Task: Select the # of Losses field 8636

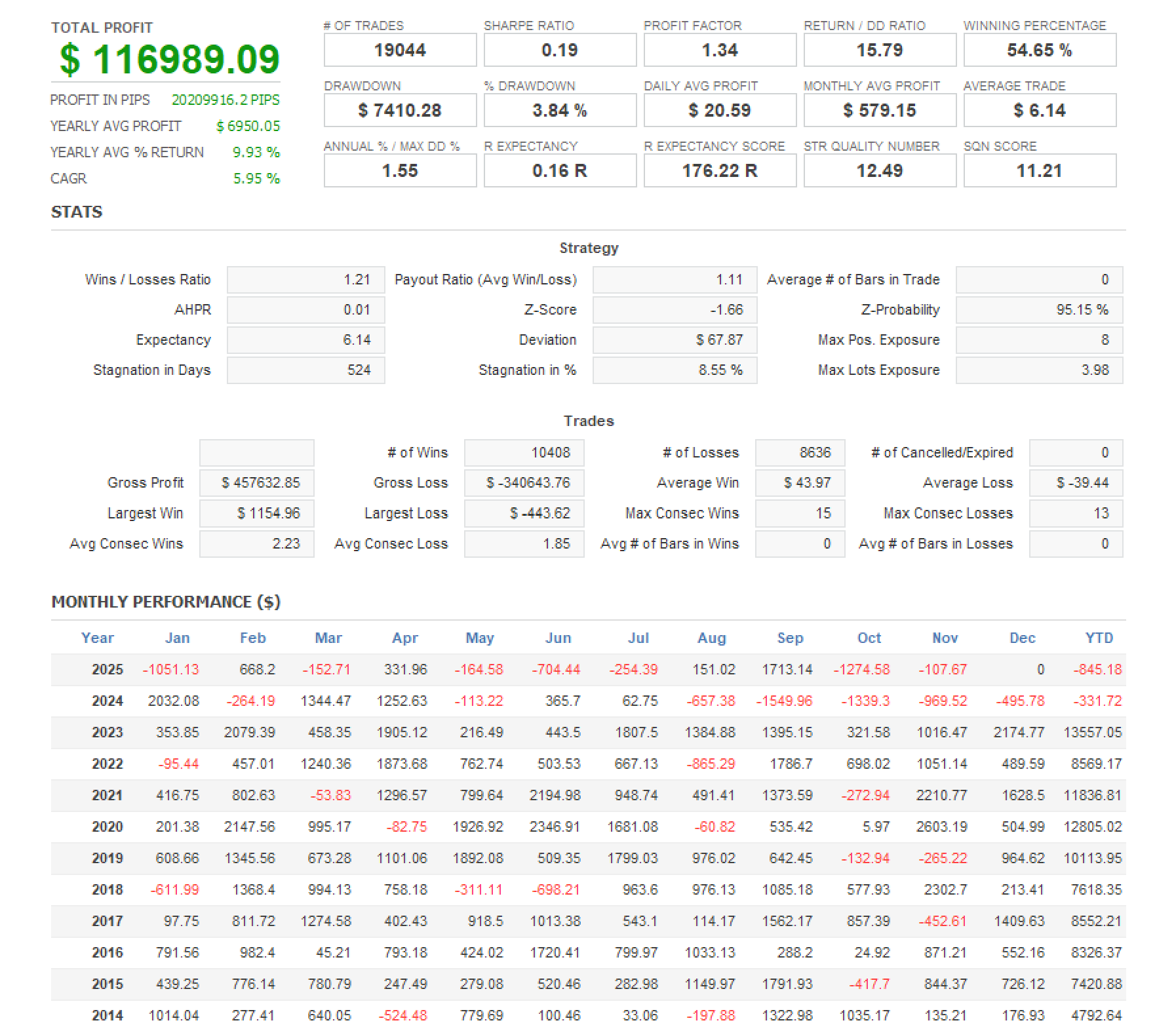Action: 800,453
